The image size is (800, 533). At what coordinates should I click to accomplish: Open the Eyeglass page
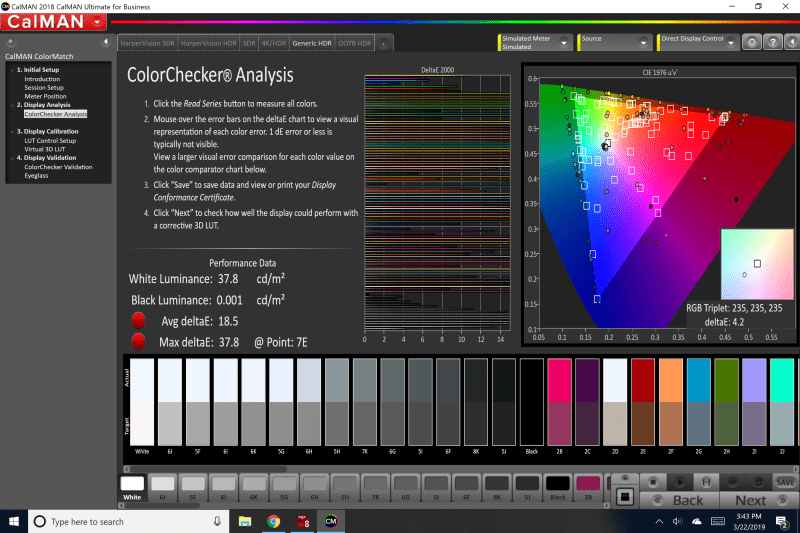(x=36, y=176)
